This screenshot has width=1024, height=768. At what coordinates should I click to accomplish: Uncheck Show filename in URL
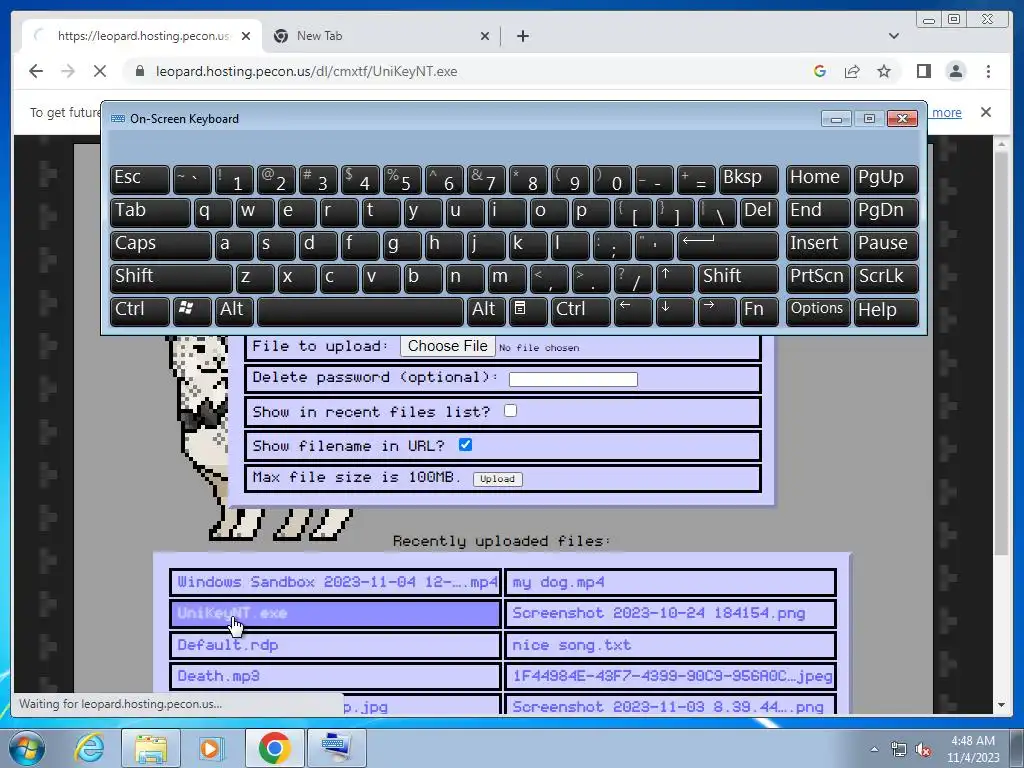[465, 445]
